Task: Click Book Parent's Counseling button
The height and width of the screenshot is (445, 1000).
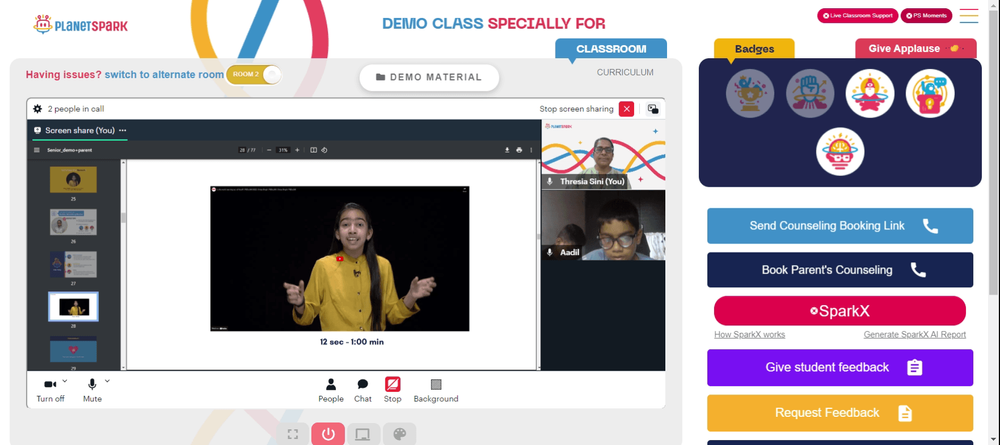Action: [840, 270]
